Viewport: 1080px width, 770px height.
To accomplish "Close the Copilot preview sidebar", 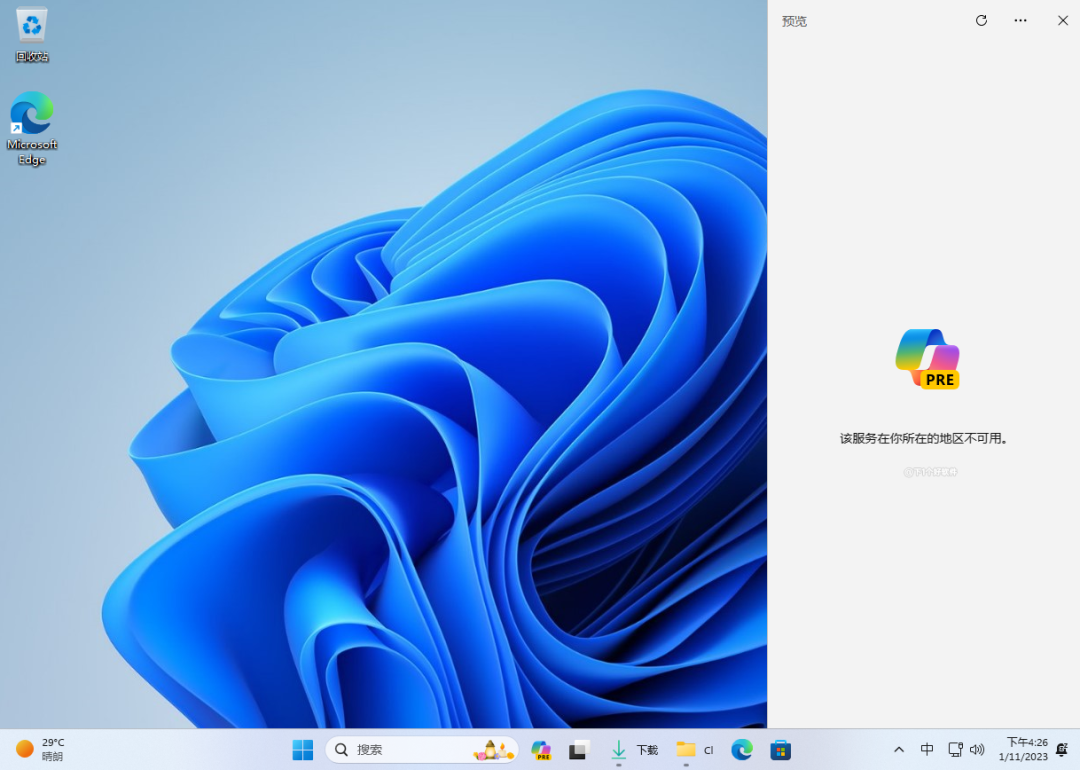I will [x=1063, y=20].
